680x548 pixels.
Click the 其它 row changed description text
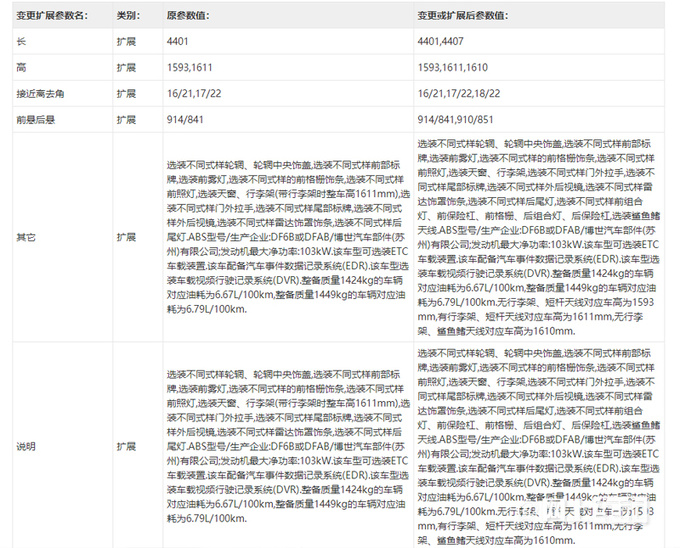coord(539,237)
